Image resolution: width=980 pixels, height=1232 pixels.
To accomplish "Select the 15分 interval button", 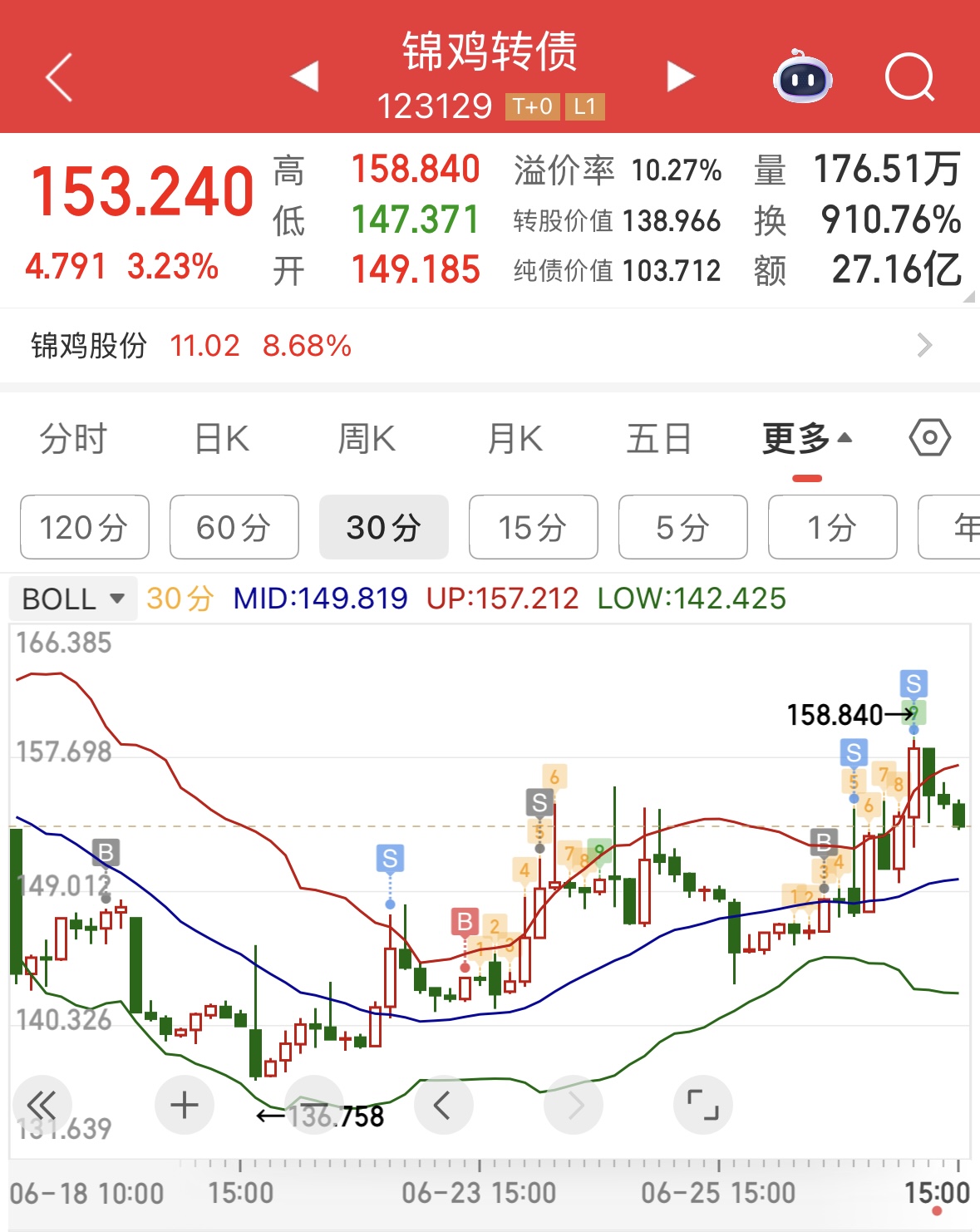I will coord(533,527).
